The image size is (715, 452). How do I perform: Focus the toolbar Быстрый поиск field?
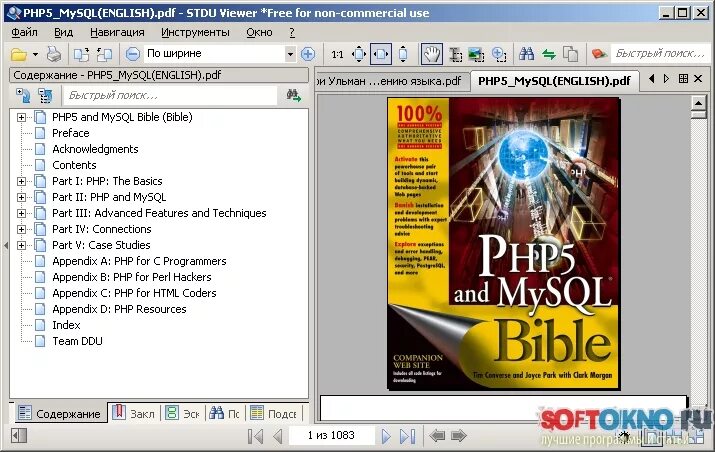click(660, 54)
